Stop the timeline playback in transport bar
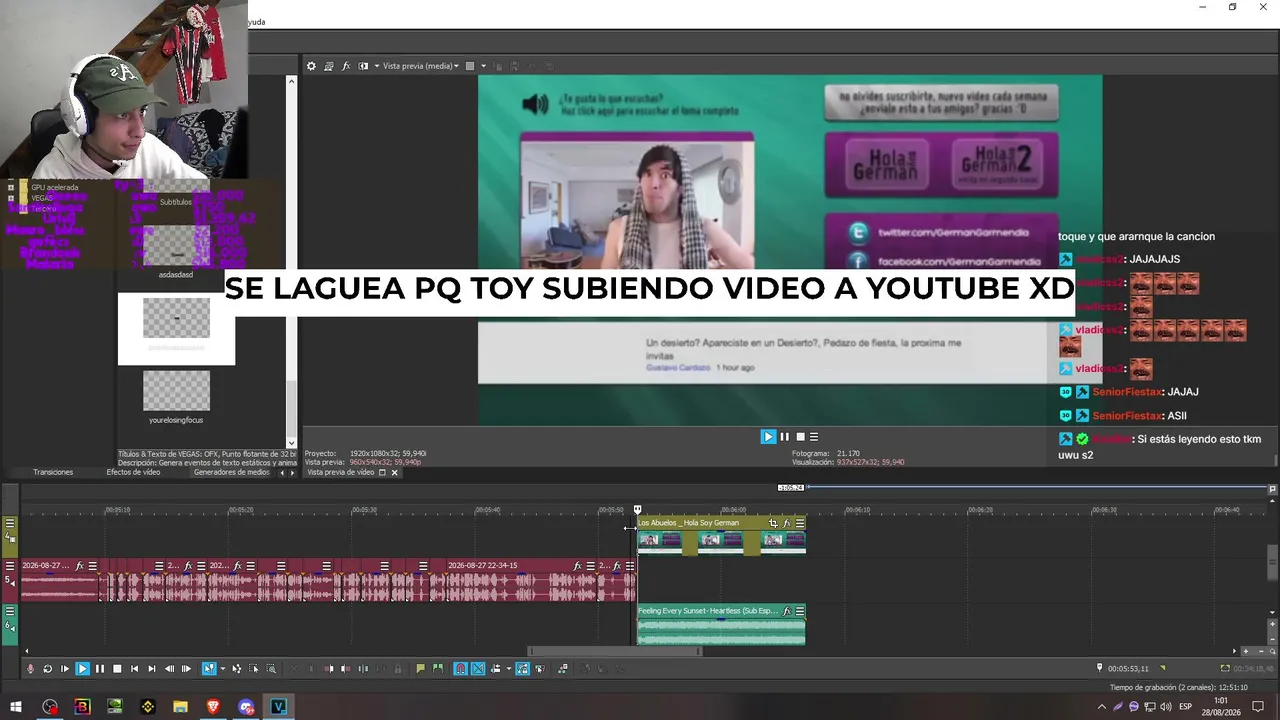The width and height of the screenshot is (1280, 720). pos(117,669)
